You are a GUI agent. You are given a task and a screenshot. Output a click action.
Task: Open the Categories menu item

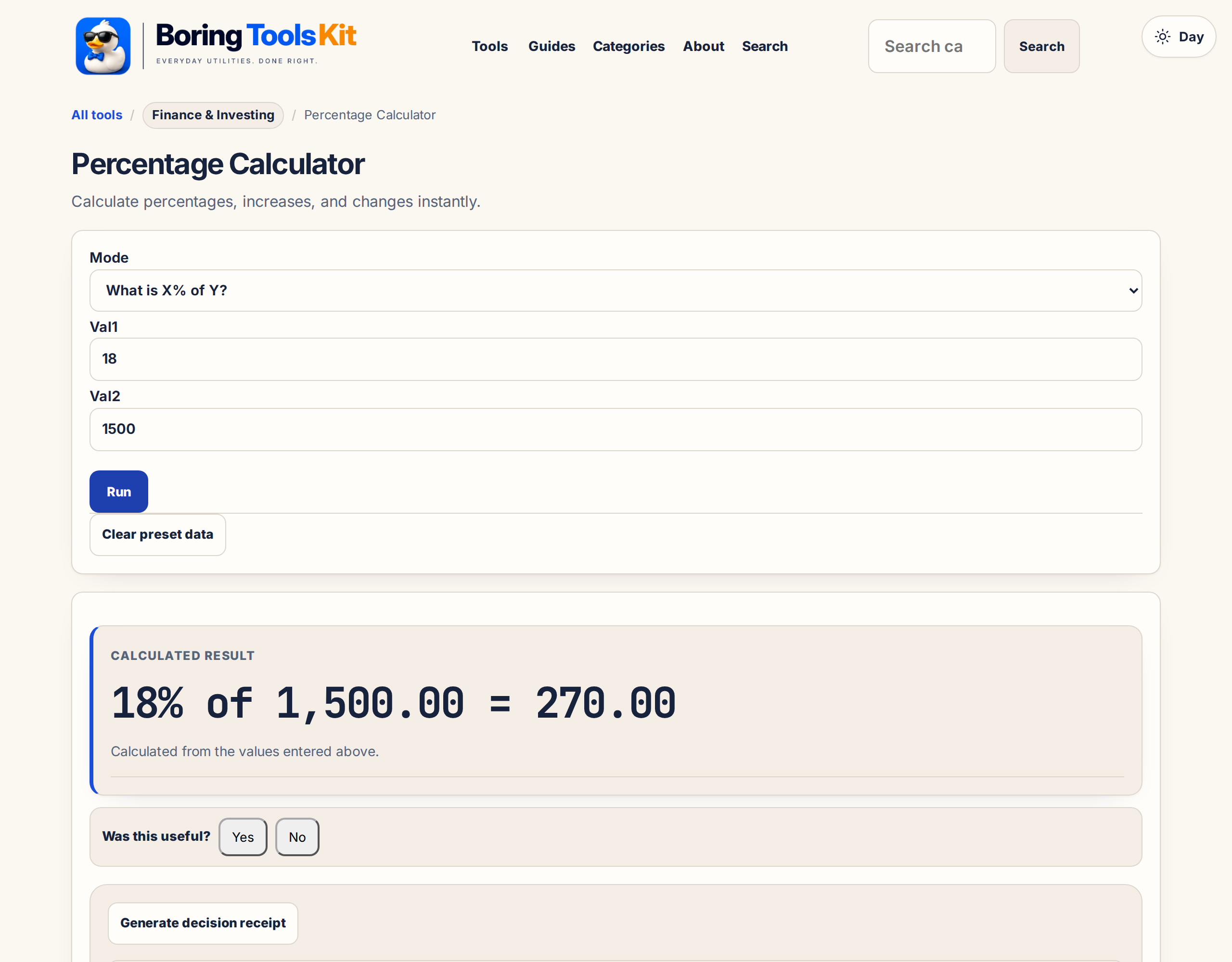click(629, 46)
